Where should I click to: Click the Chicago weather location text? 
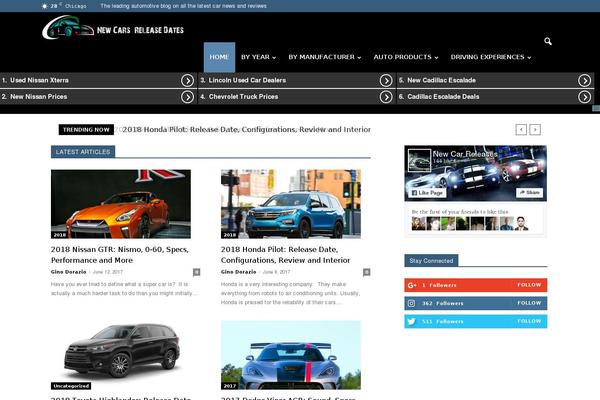(x=76, y=6)
